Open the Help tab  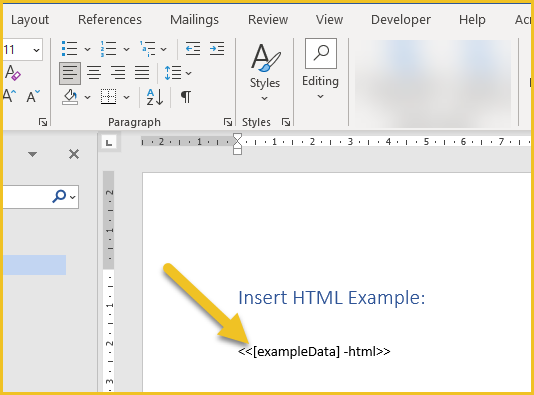(472, 20)
